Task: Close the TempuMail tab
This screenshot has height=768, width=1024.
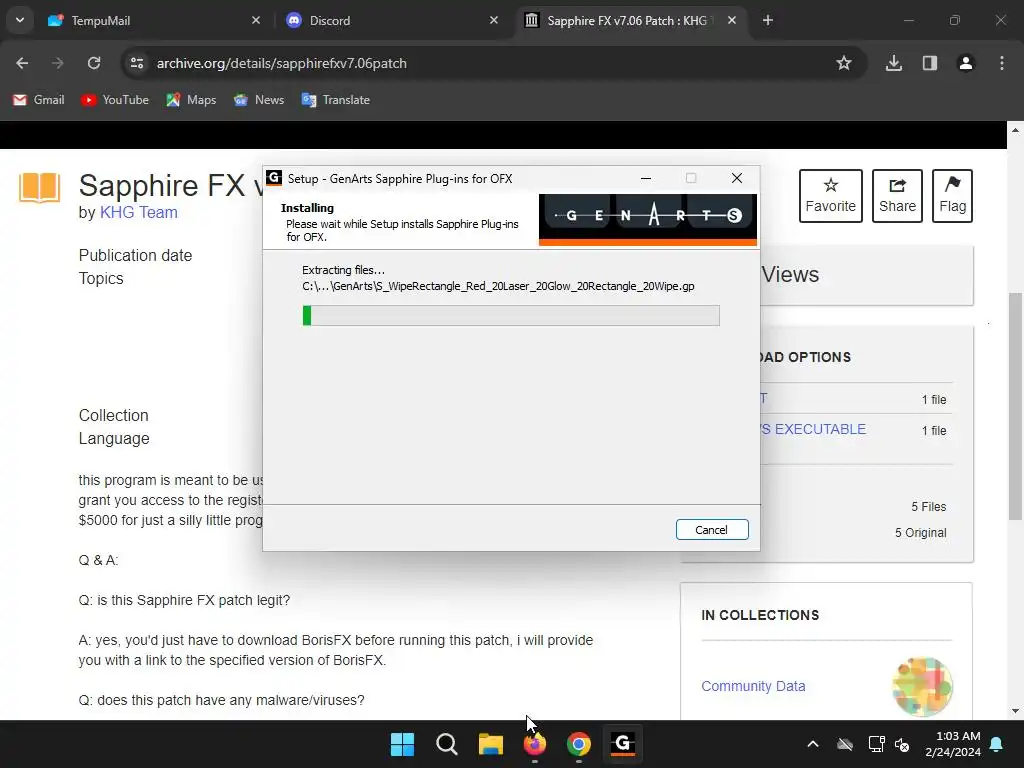Action: pyautogui.click(x=256, y=20)
